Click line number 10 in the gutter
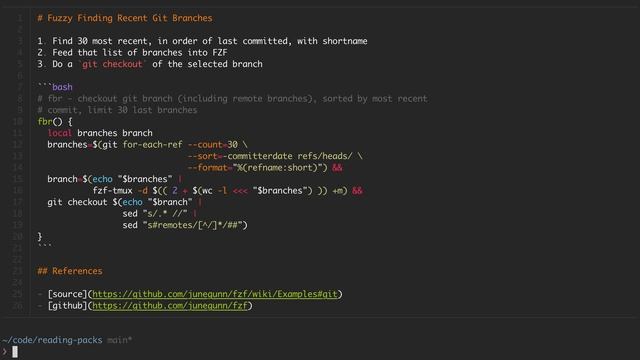Viewport: 640px width, 360px height. pos(18,121)
